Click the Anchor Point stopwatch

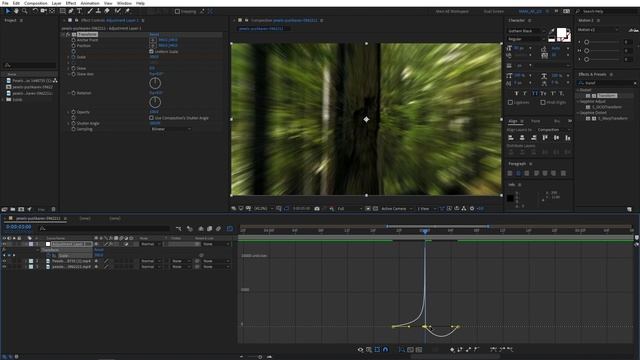tap(73, 40)
